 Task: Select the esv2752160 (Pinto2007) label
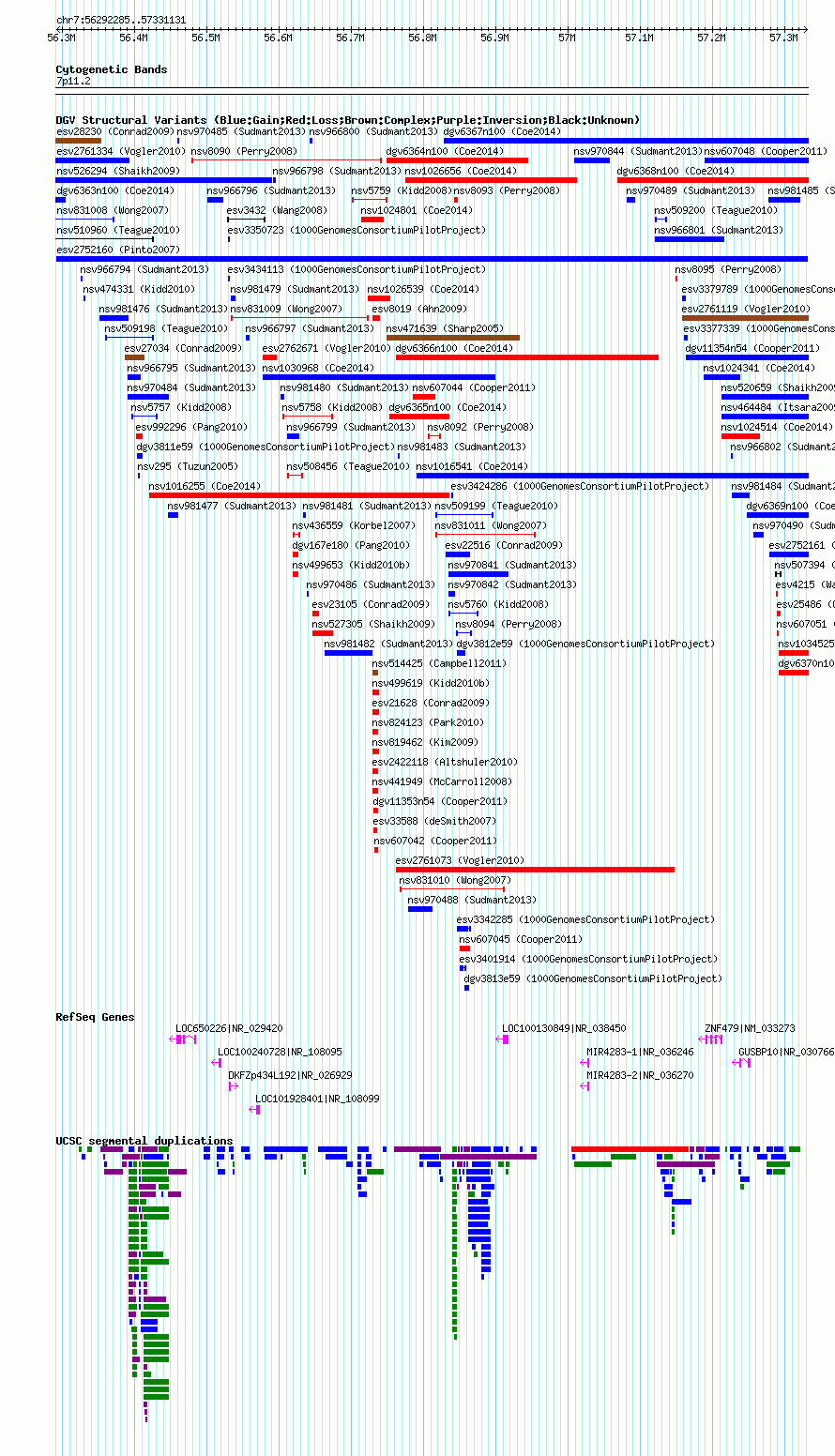point(117,250)
